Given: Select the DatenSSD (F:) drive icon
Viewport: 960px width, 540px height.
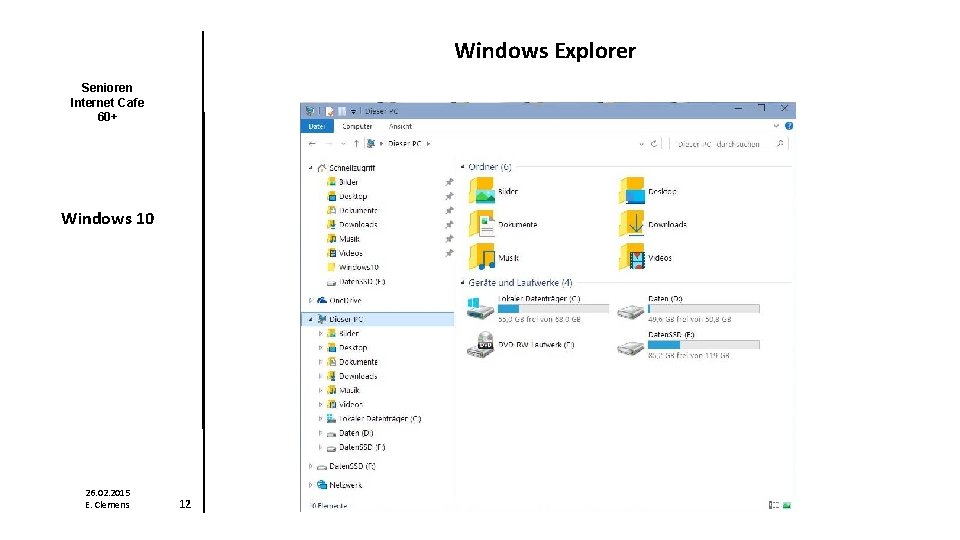Looking at the screenshot, I should tap(631, 348).
